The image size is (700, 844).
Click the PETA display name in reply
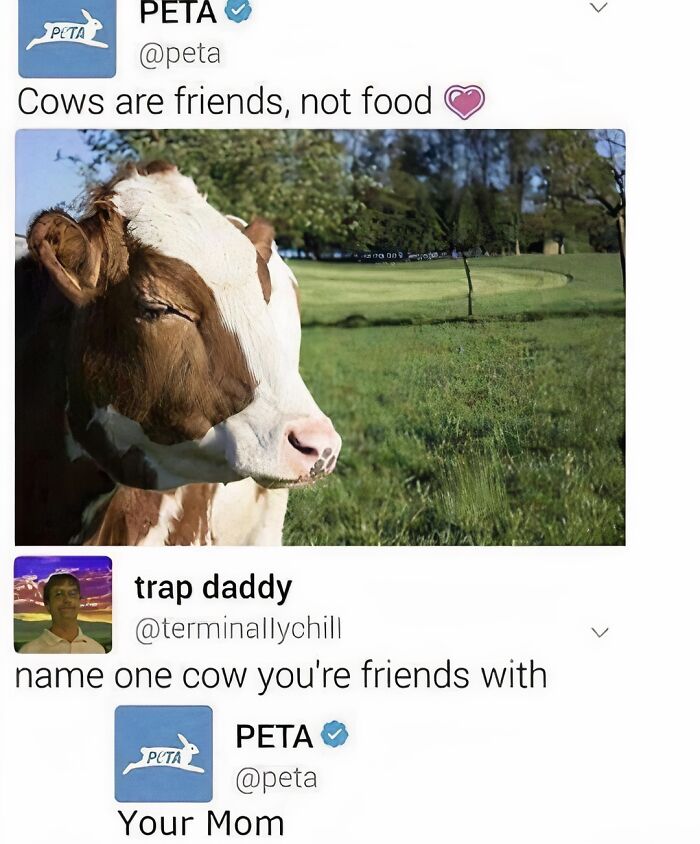coord(275,736)
